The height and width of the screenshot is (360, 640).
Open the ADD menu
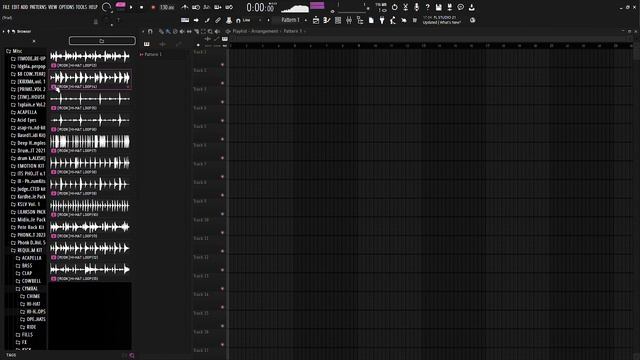click(x=24, y=7)
